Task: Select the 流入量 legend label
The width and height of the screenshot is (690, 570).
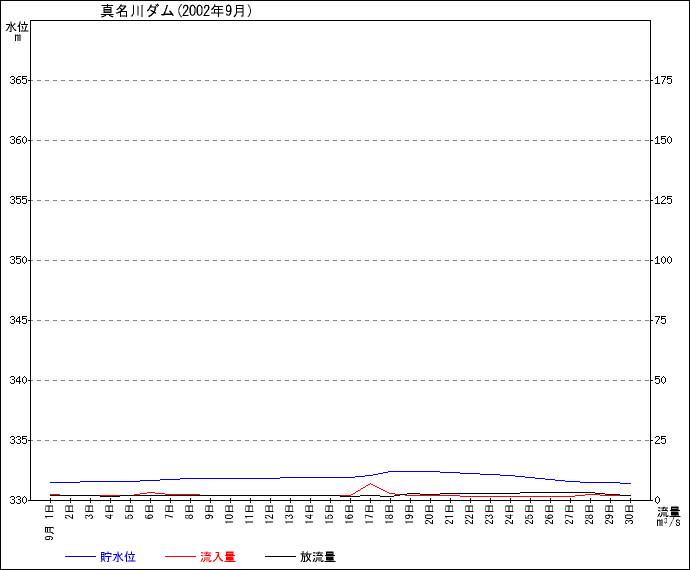Action: coord(217,556)
